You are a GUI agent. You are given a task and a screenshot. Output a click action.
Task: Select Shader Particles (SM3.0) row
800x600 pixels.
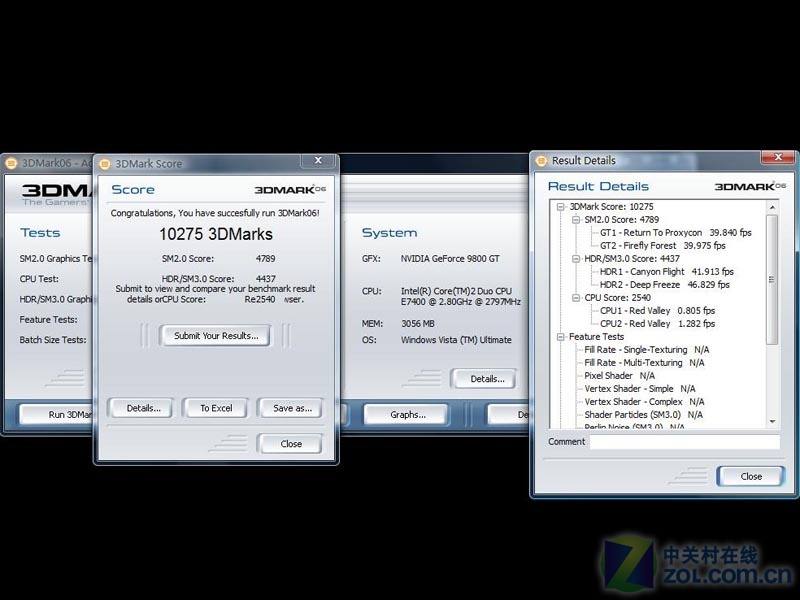coord(643,415)
